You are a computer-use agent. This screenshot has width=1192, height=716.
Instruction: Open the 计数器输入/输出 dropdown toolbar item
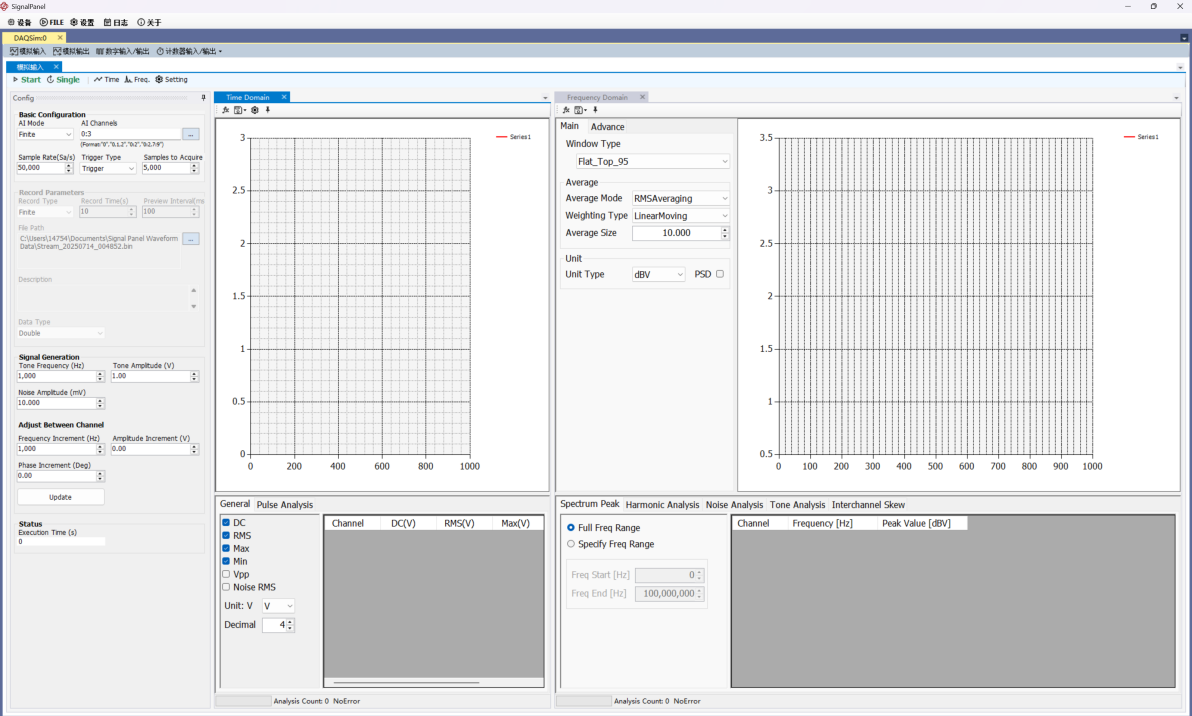(189, 51)
